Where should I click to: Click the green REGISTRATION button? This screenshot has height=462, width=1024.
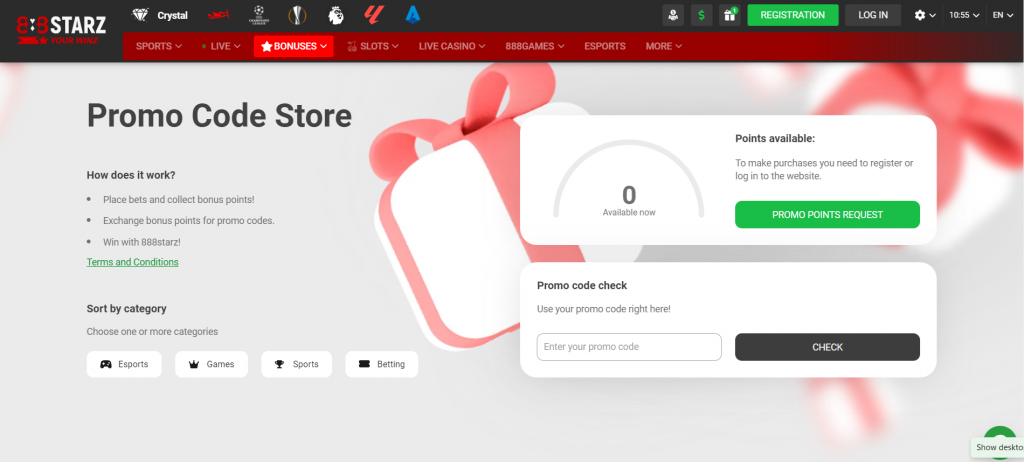coord(793,15)
